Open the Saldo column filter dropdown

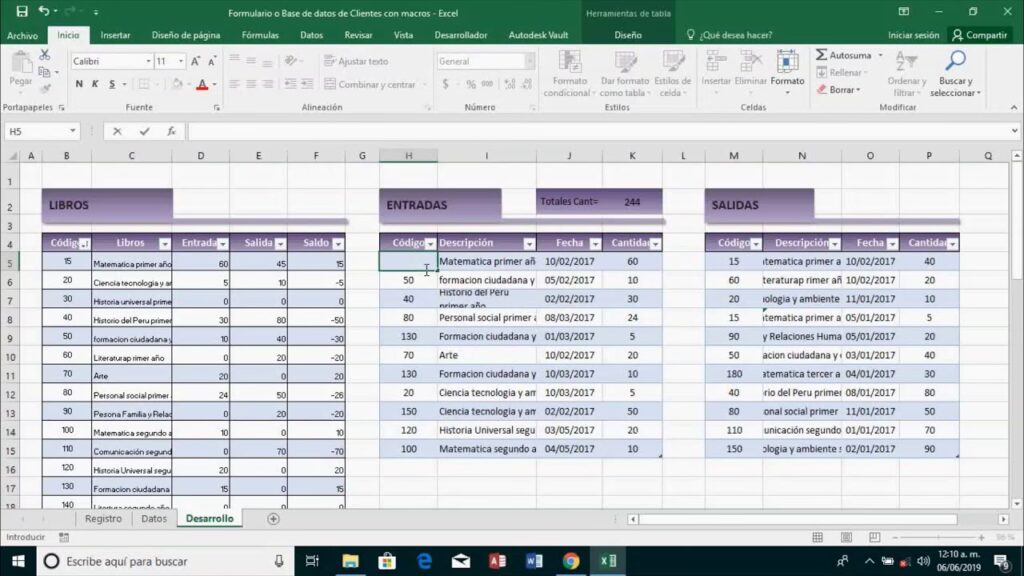click(338, 243)
